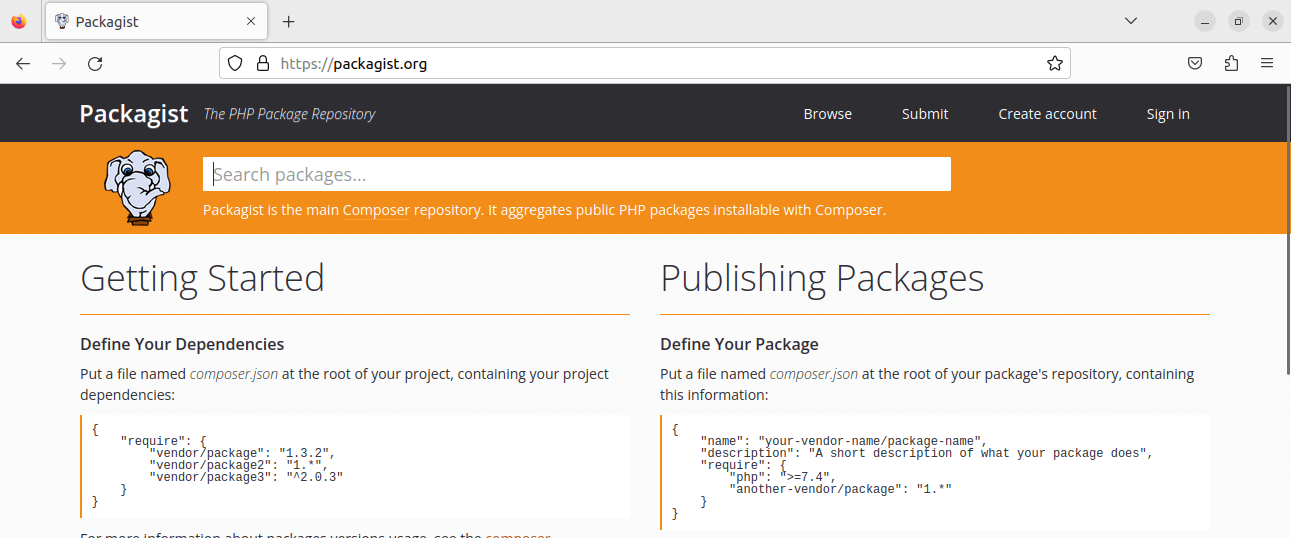Open the Extensions puzzle icon
Image resolution: width=1291 pixels, height=538 pixels.
(1231, 64)
